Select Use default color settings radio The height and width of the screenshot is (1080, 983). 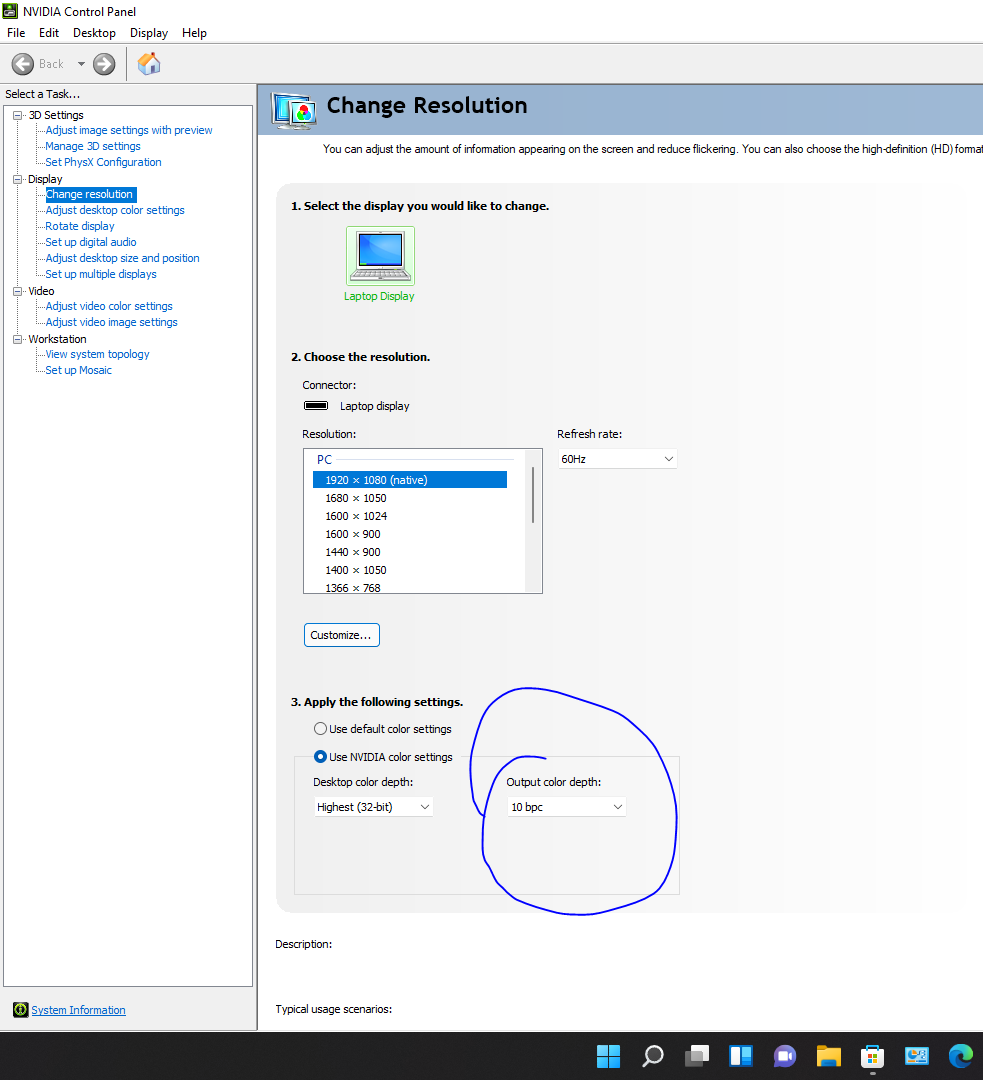[x=320, y=729]
